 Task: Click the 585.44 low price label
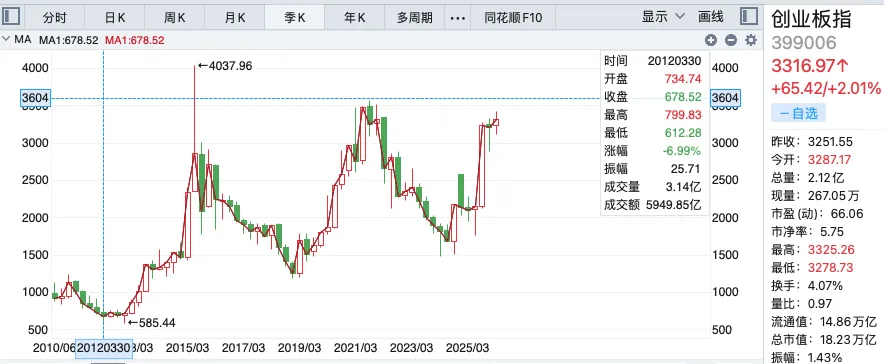coord(151,323)
